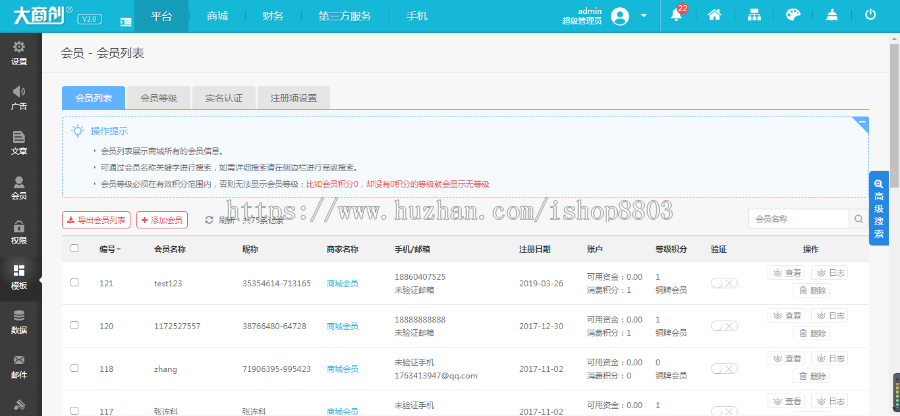Screen dimensions: 900x416
Task: Select the 实名认证 tab
Action: pyautogui.click(x=224, y=98)
